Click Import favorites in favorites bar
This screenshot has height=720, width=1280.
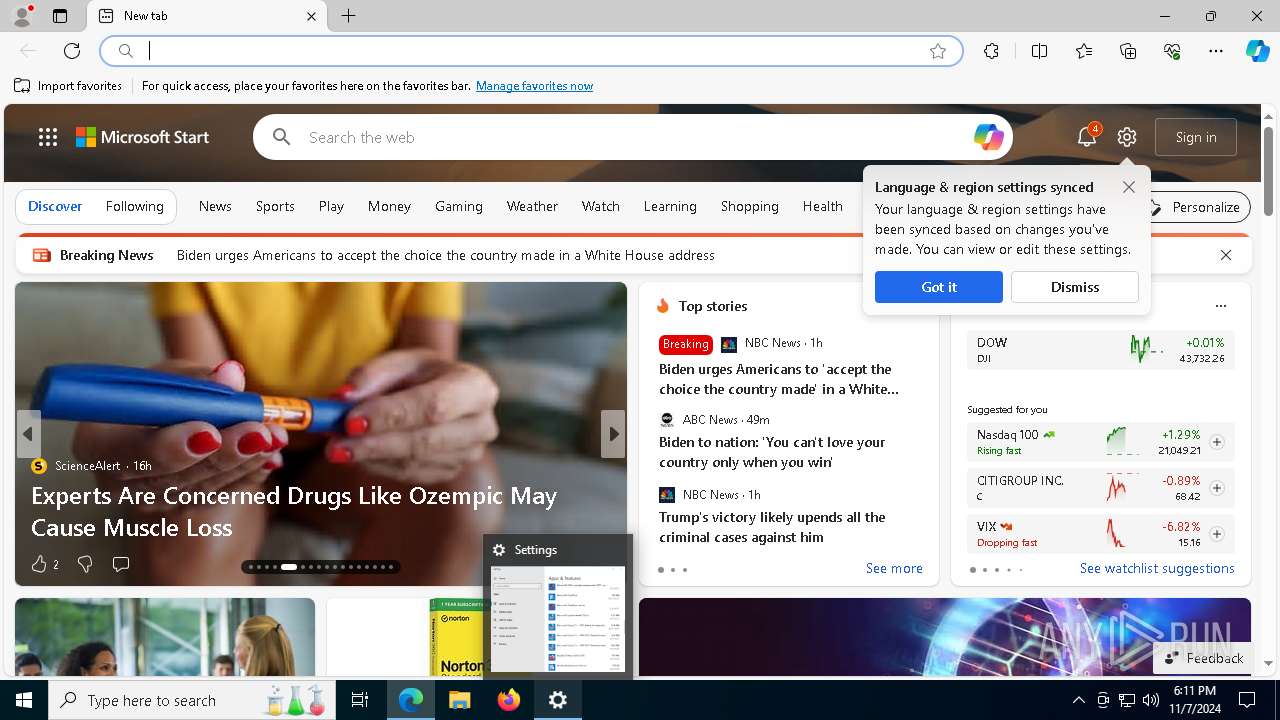coord(68,86)
